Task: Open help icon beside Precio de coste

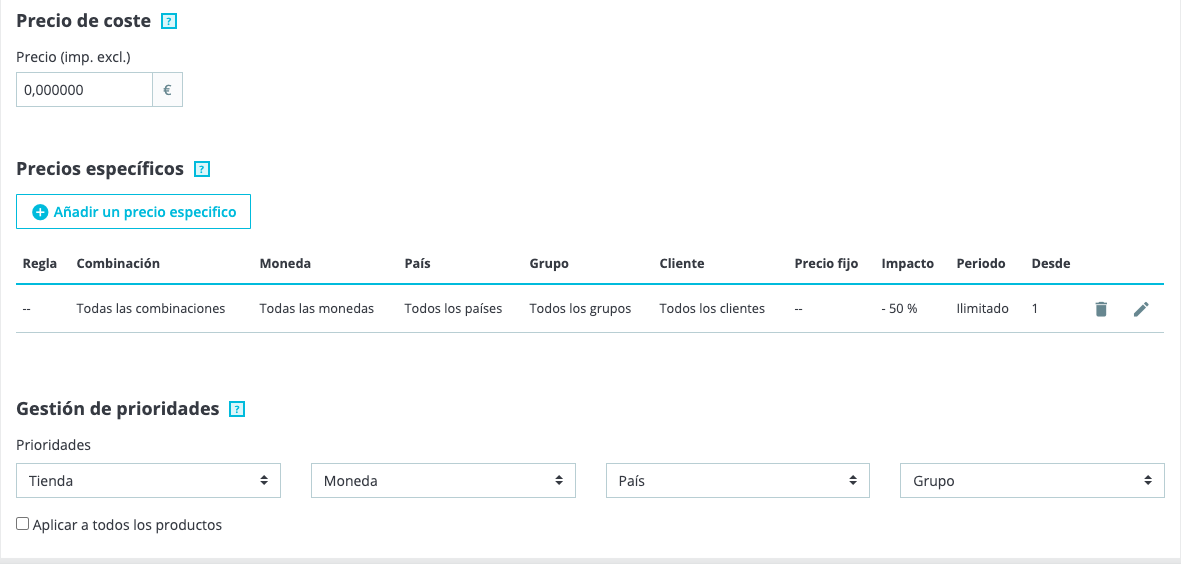Action: click(169, 22)
